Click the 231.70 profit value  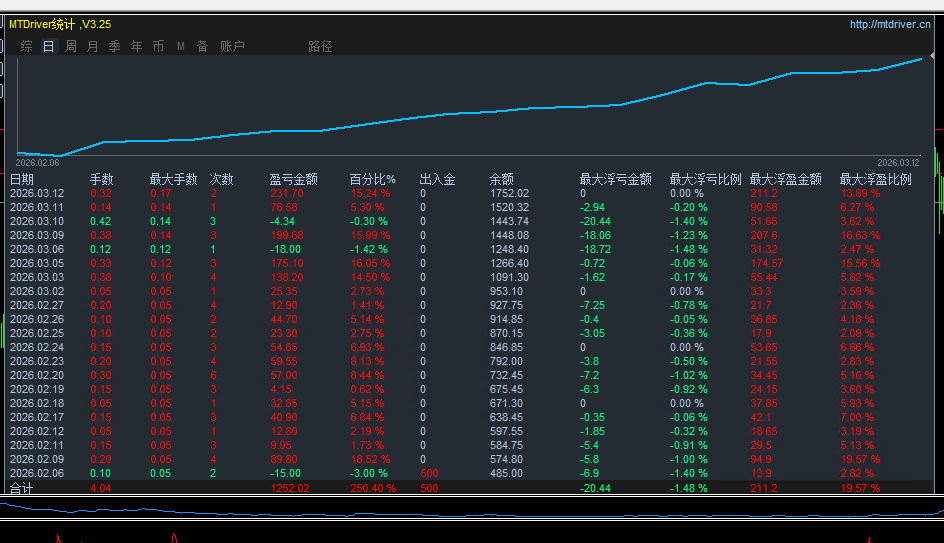(x=287, y=193)
